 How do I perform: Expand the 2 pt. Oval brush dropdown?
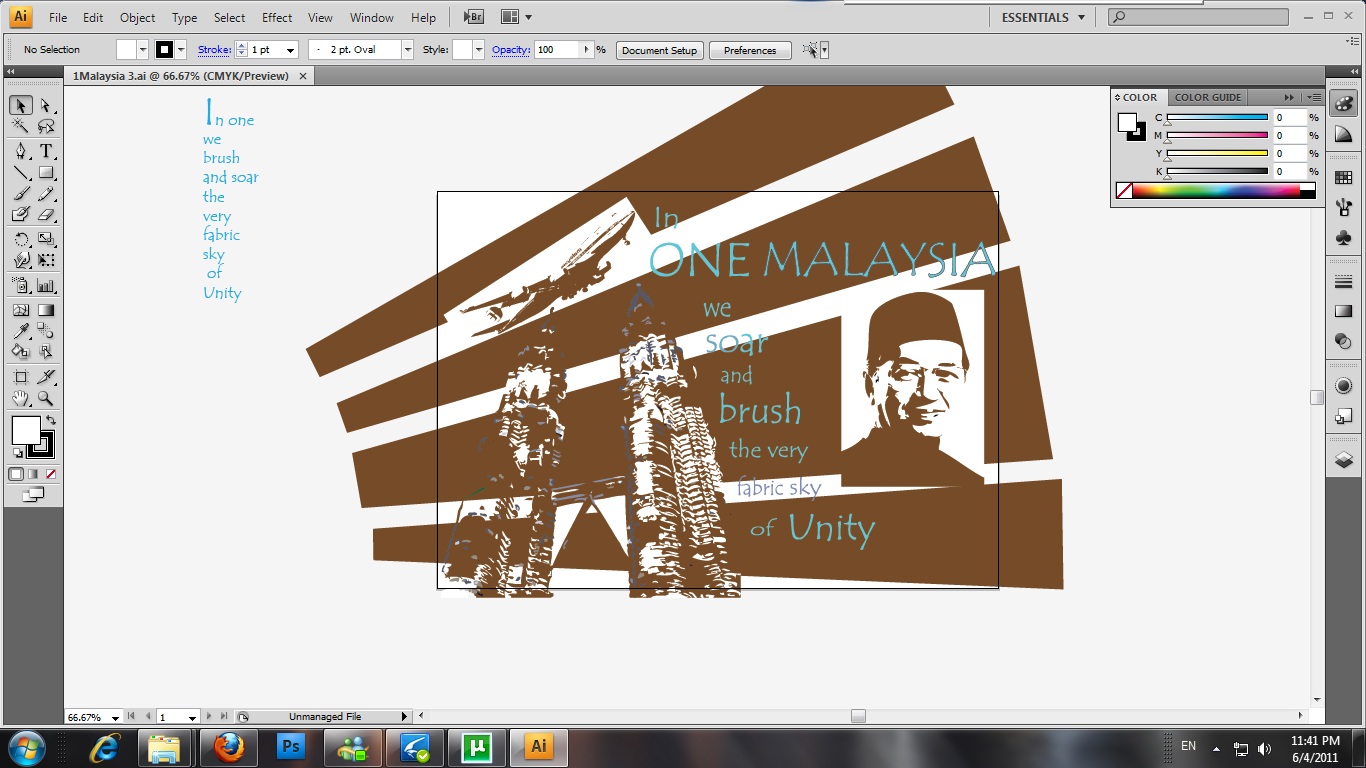click(x=407, y=50)
